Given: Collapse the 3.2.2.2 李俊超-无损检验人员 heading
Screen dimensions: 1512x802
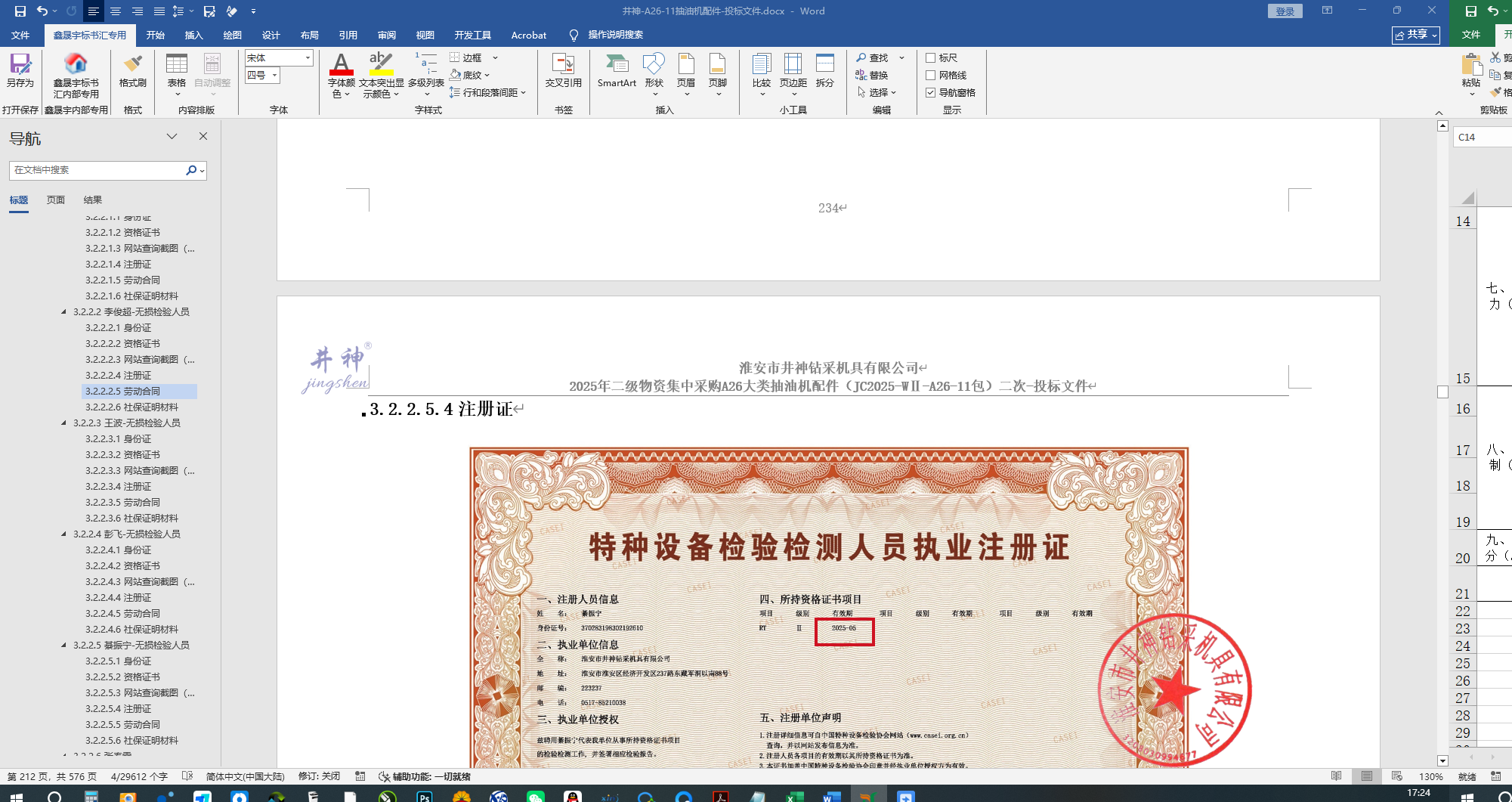Looking at the screenshot, I should [64, 311].
